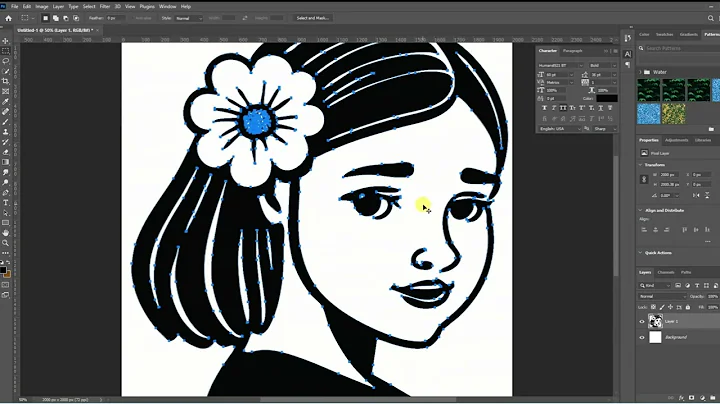Click the text Color swatch in Character panel
This screenshot has height=404, width=720.
(x=607, y=99)
